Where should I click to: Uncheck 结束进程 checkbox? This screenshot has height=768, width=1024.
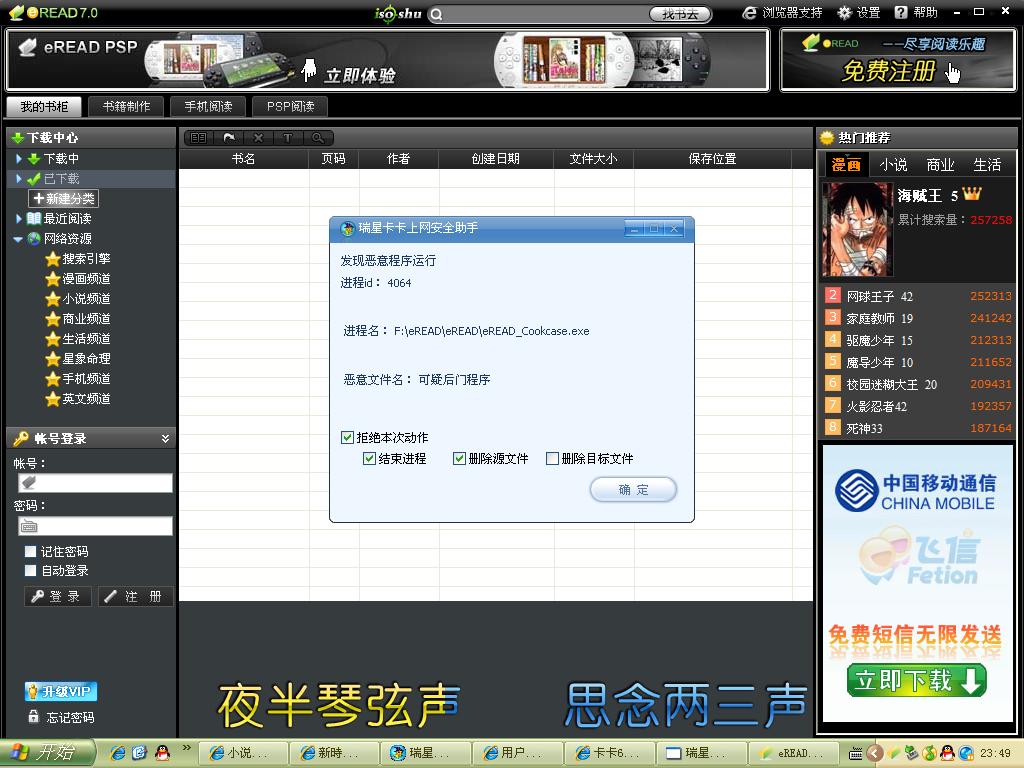[x=369, y=458]
